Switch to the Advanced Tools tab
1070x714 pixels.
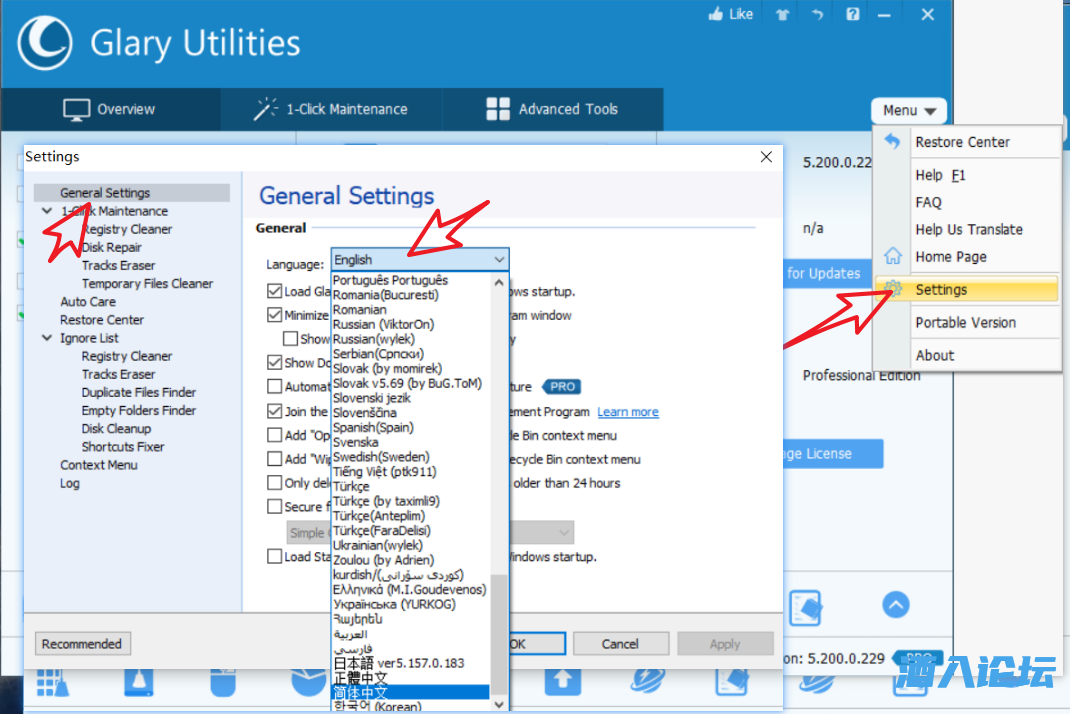click(552, 109)
